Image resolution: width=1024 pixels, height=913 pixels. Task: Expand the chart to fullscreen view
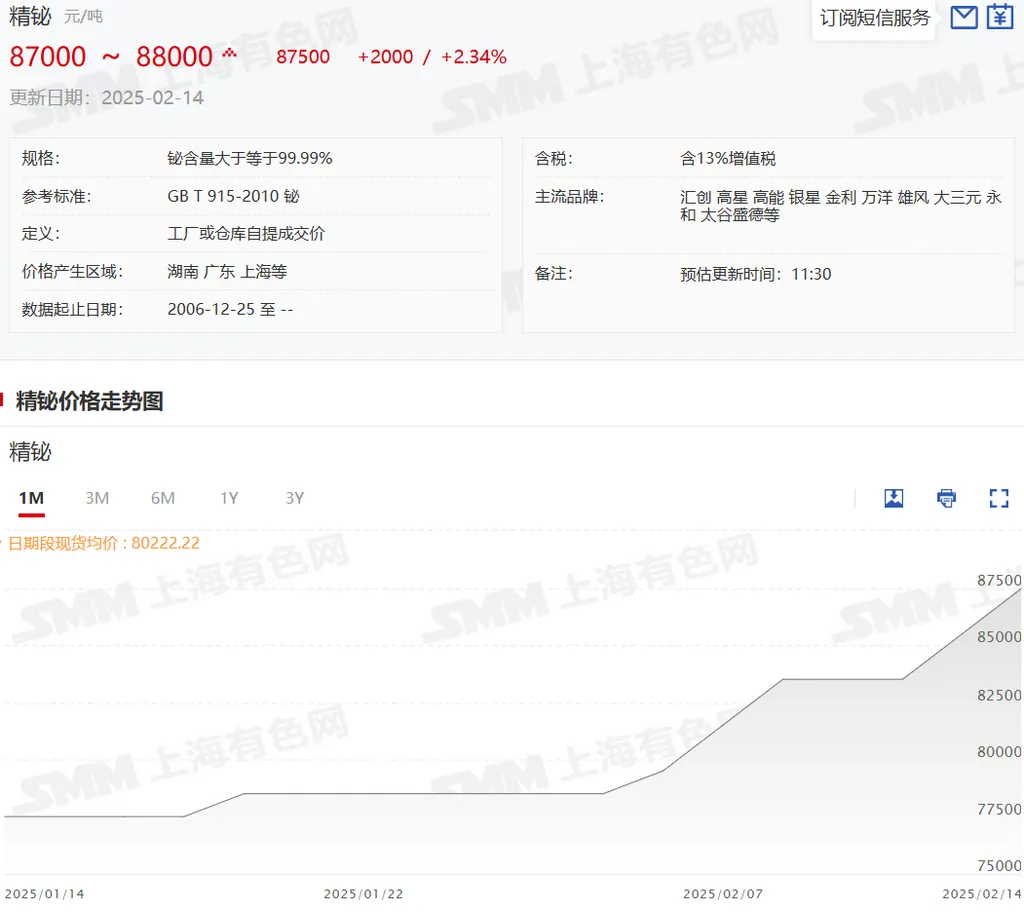[999, 498]
